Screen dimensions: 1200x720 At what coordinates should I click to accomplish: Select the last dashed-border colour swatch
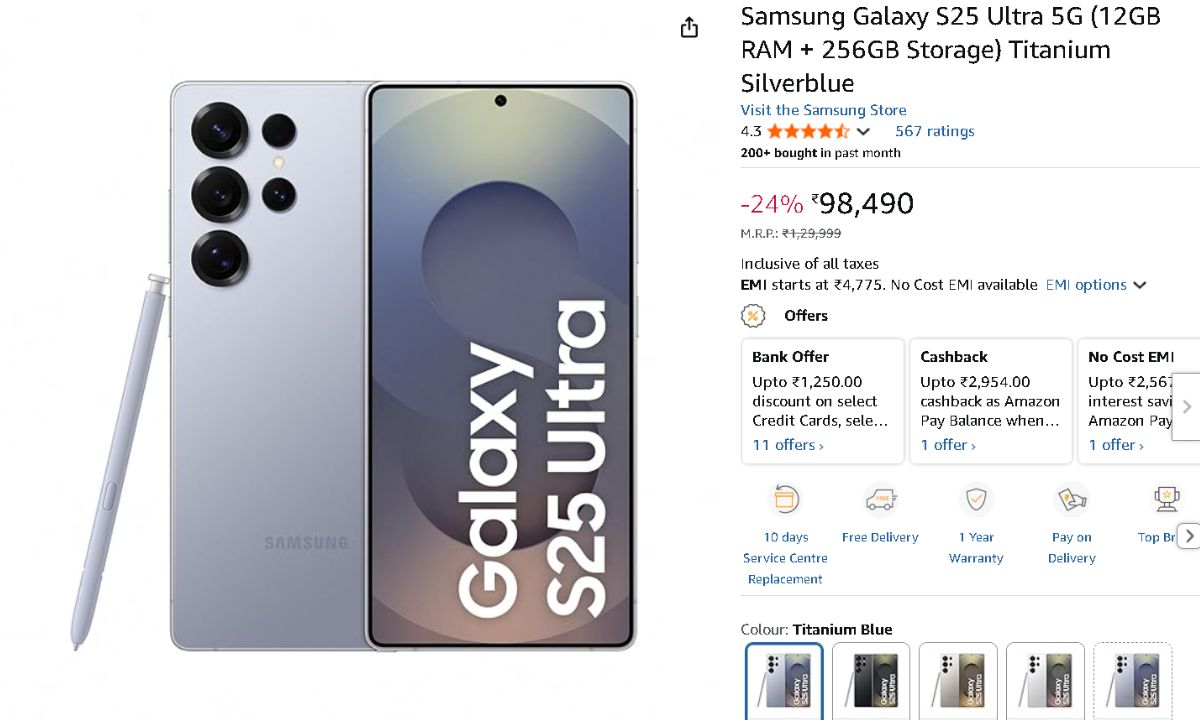(x=1132, y=680)
